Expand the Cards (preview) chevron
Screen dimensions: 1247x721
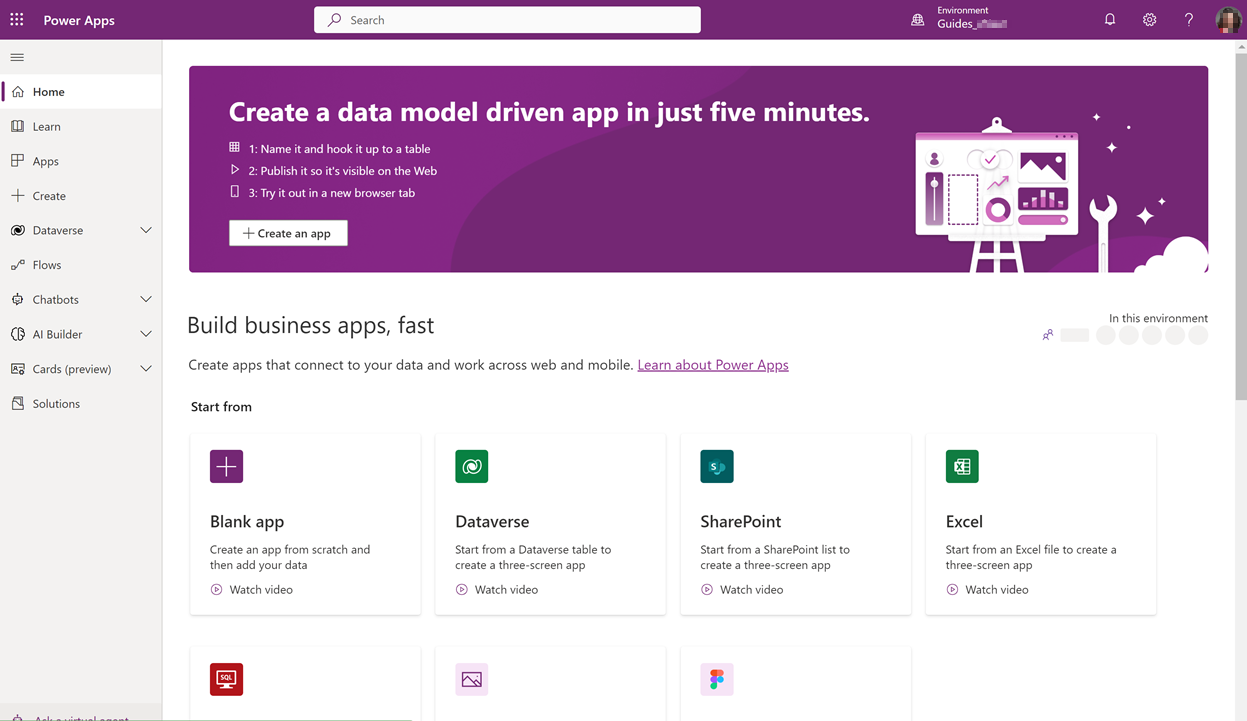pos(146,369)
